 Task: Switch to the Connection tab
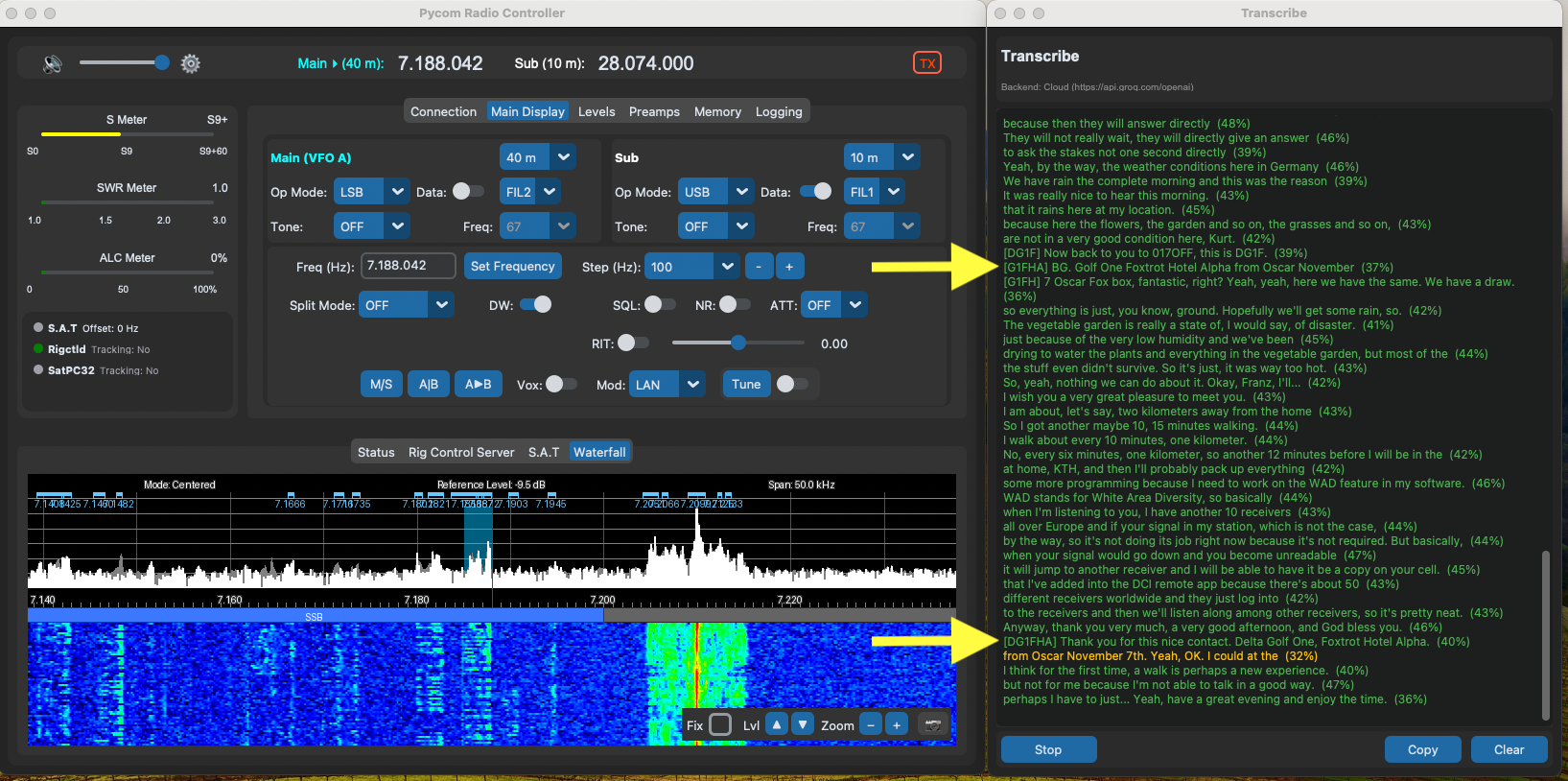(443, 111)
